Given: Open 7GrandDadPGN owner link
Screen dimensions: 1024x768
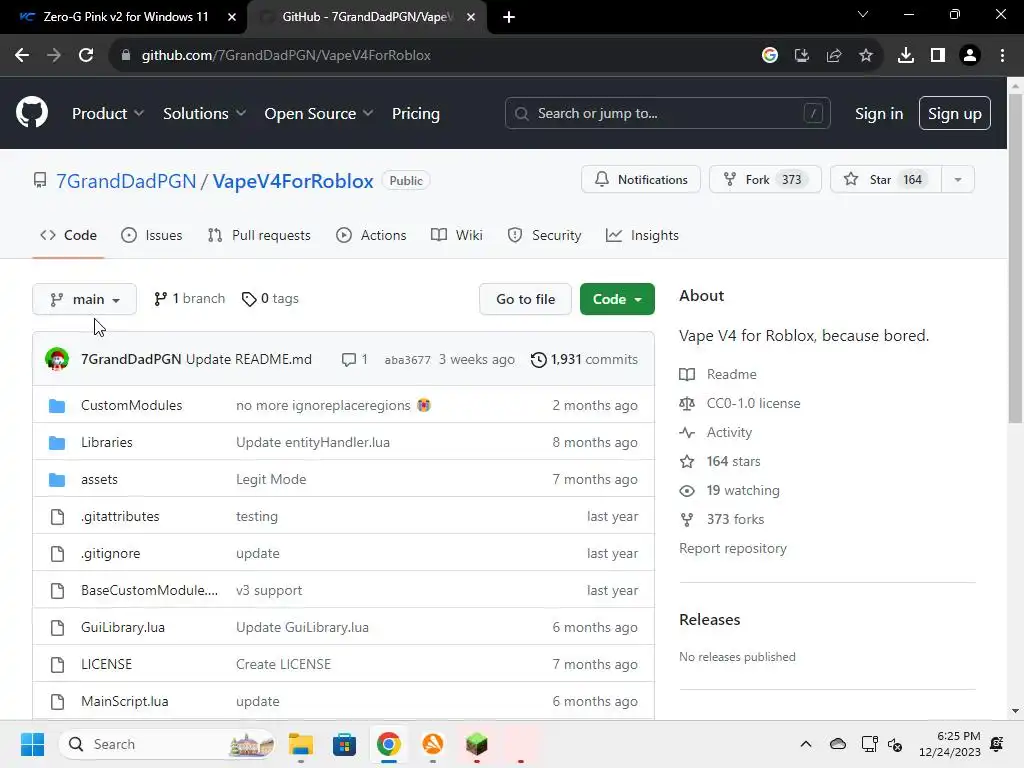Looking at the screenshot, I should coord(126,181).
